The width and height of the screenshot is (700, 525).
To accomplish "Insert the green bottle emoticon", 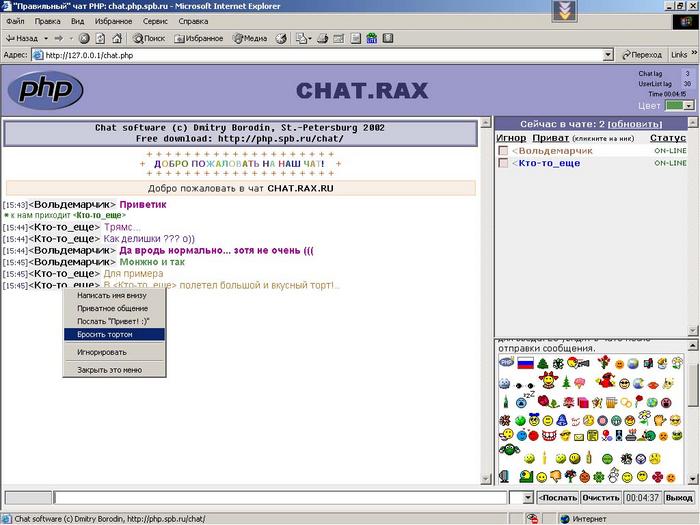I will pos(506,402).
